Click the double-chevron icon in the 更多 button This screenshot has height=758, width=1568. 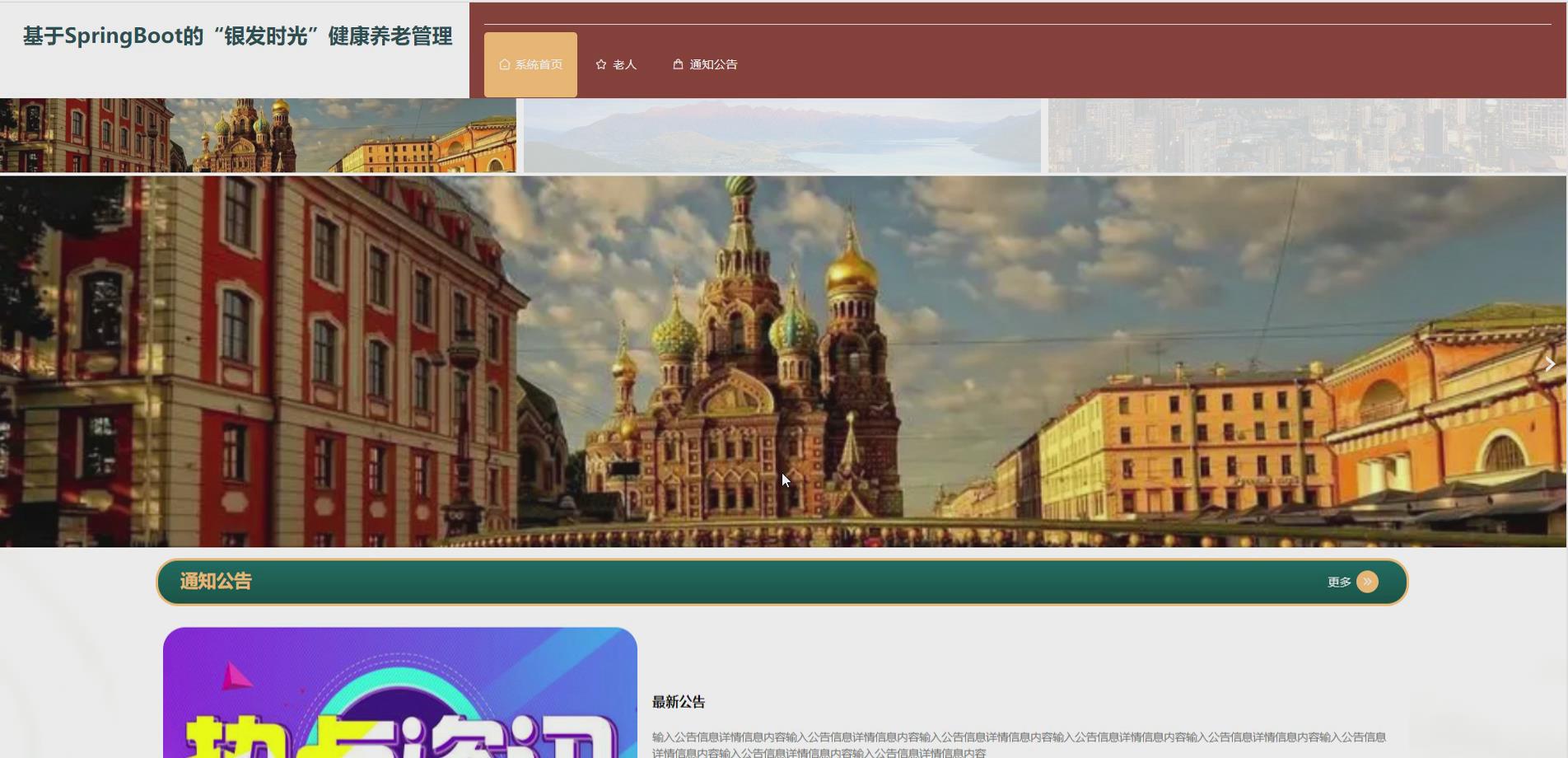click(1368, 581)
